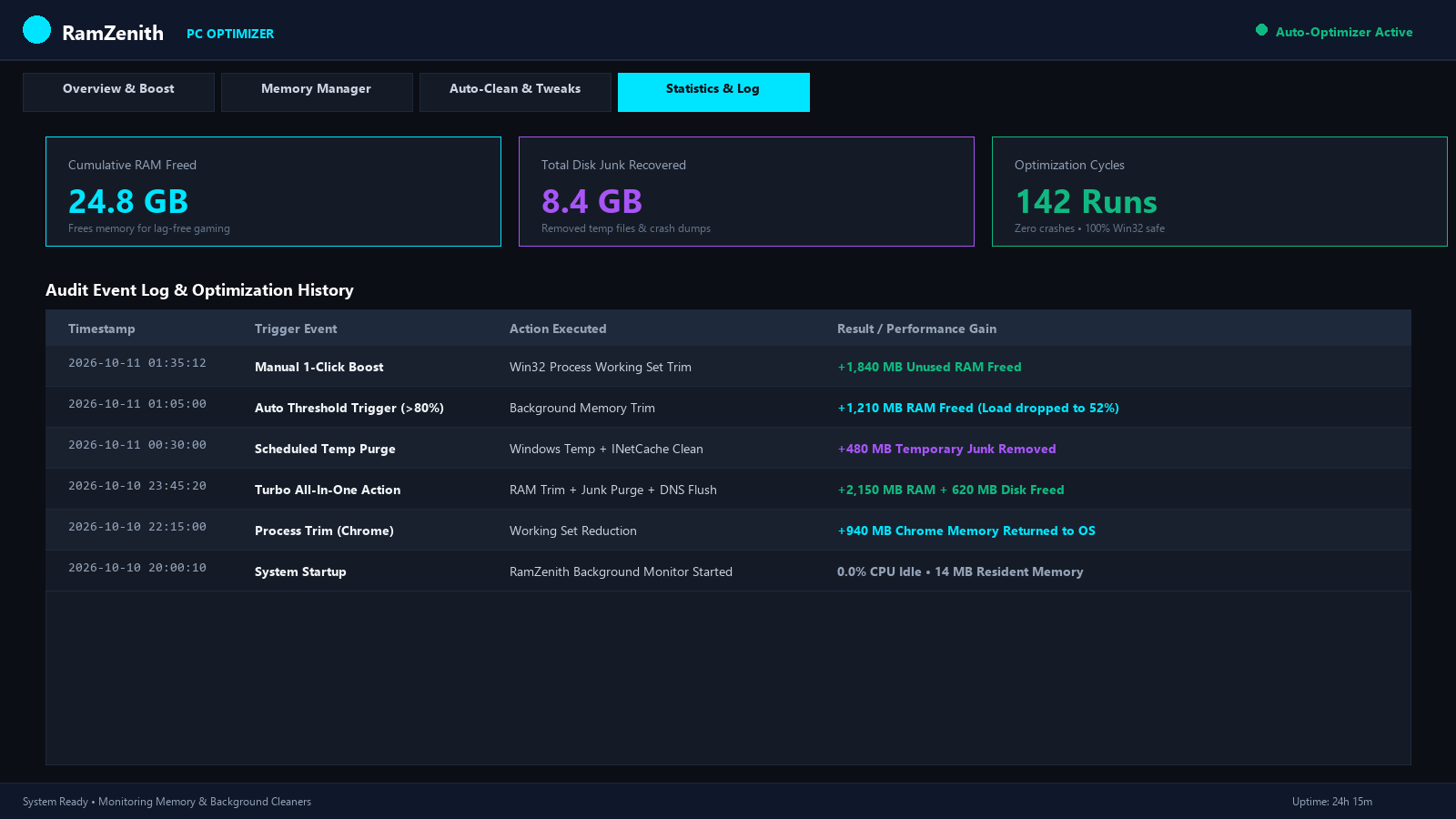The width and height of the screenshot is (1456, 819).
Task: Click the Total Disk Junk Recovered 8.4 GB value
Action: 591,201
